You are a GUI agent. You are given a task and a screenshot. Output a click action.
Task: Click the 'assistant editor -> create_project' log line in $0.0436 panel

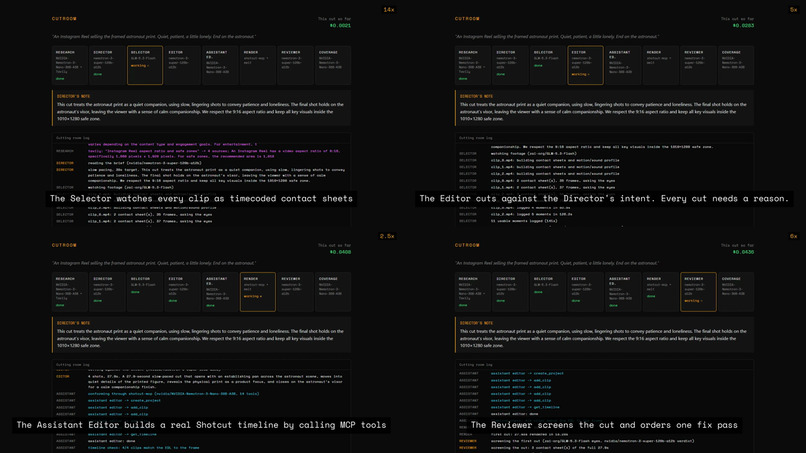click(527, 373)
